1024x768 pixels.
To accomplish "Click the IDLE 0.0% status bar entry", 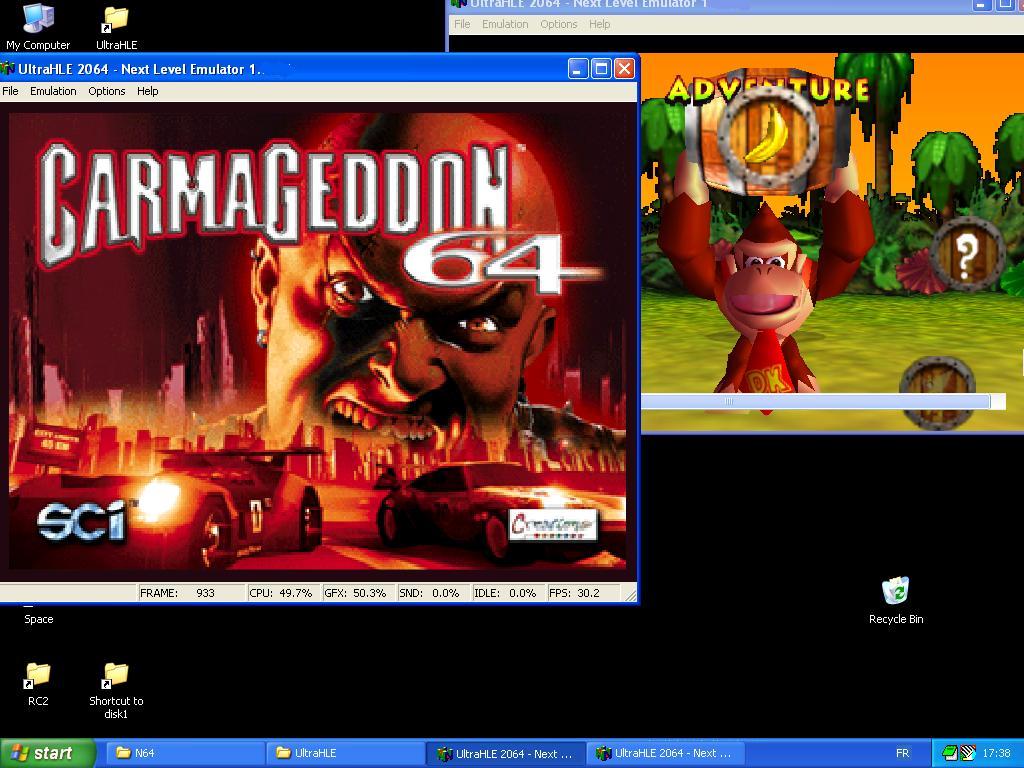I will [509, 593].
